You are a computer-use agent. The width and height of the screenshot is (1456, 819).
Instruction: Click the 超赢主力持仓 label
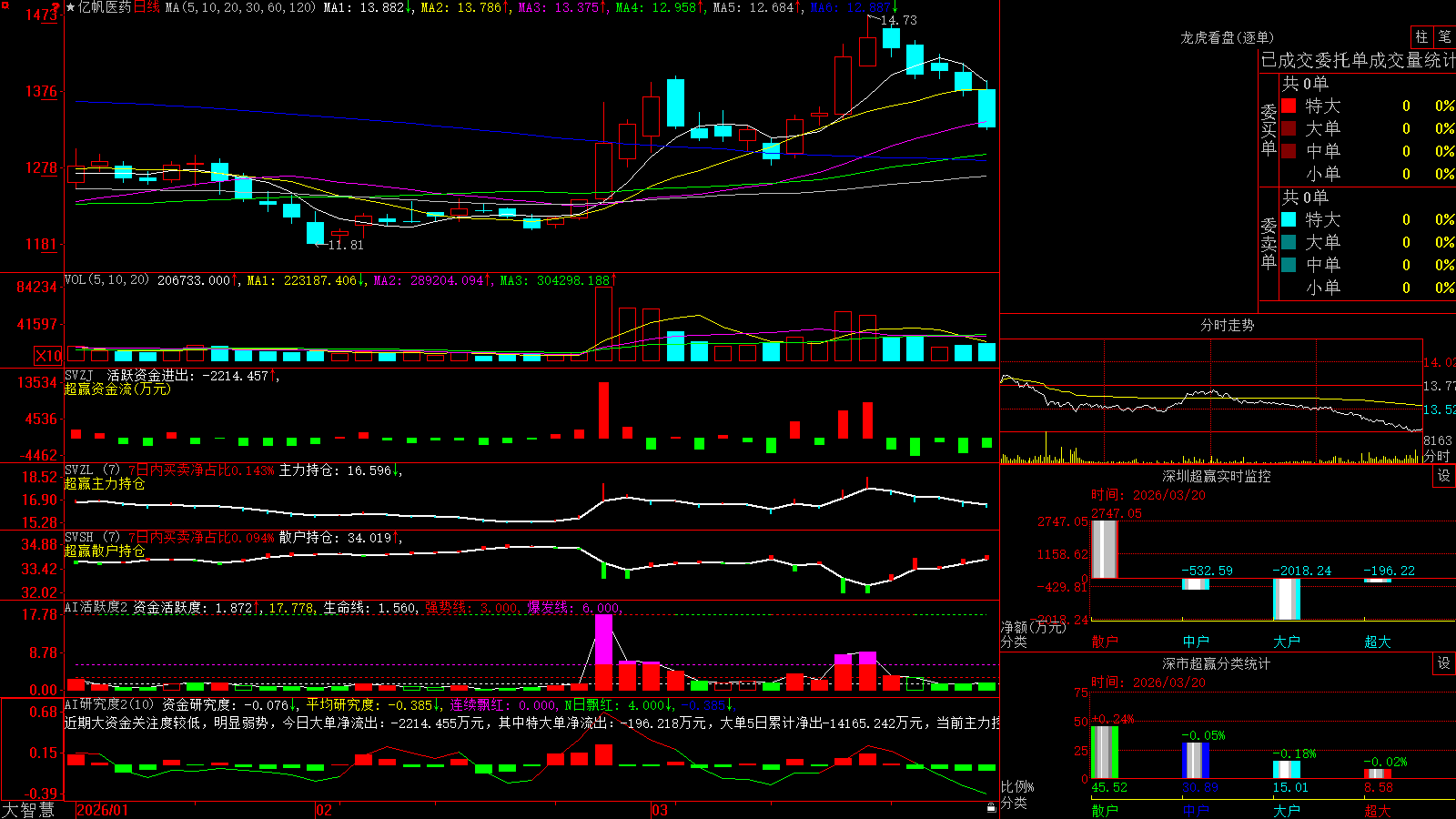coord(105,483)
